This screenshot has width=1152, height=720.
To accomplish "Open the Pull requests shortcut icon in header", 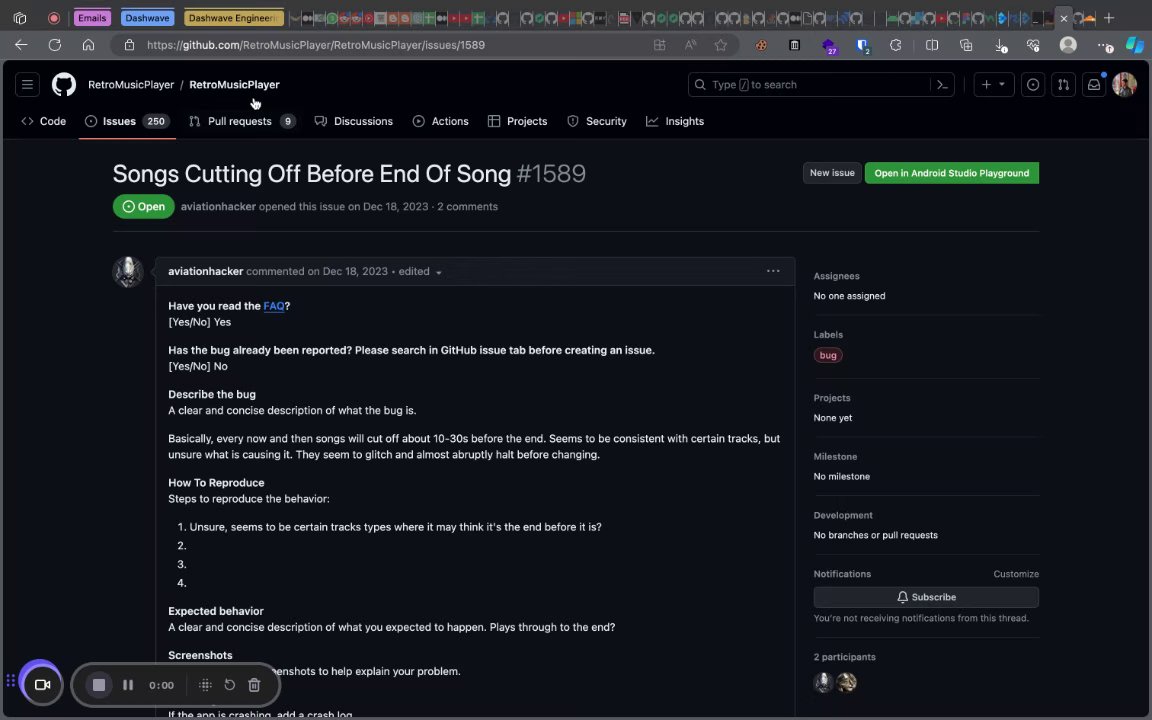I will (1063, 84).
